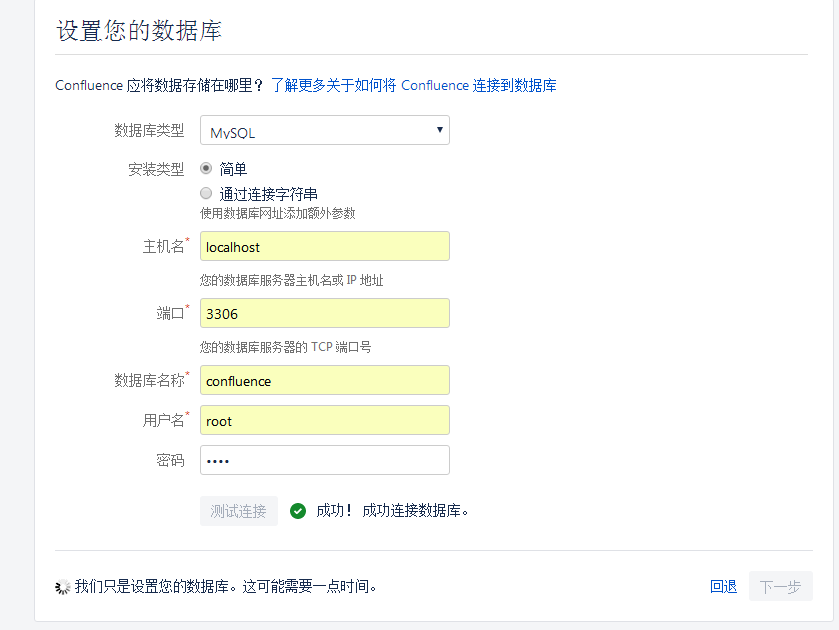Click the 端口 field showing 3306
This screenshot has height=630, width=839.
click(x=325, y=313)
